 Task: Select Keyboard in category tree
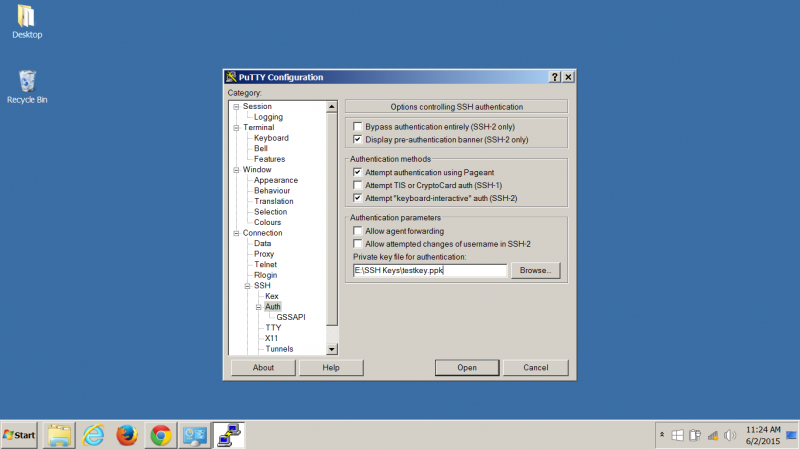(x=271, y=138)
